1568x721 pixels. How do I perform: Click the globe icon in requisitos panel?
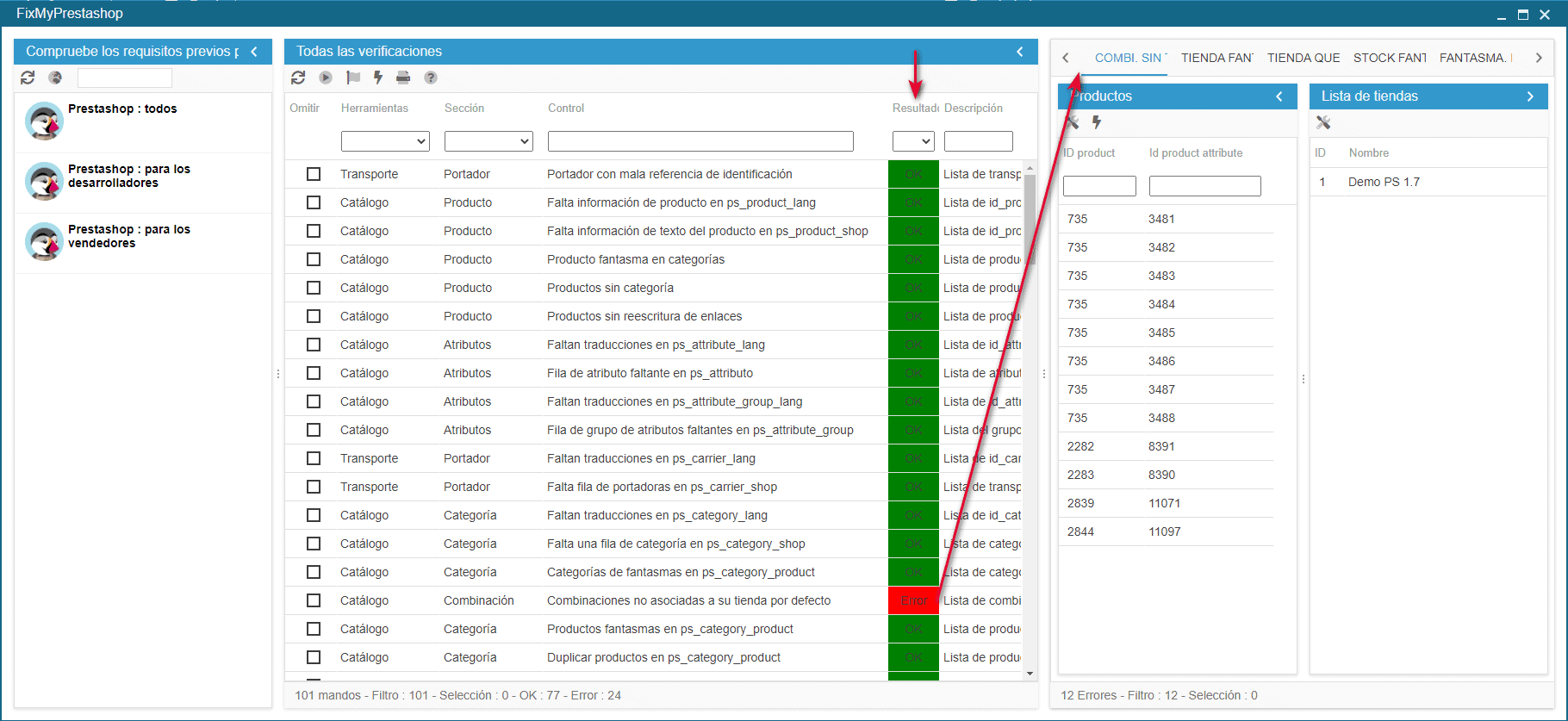point(55,78)
